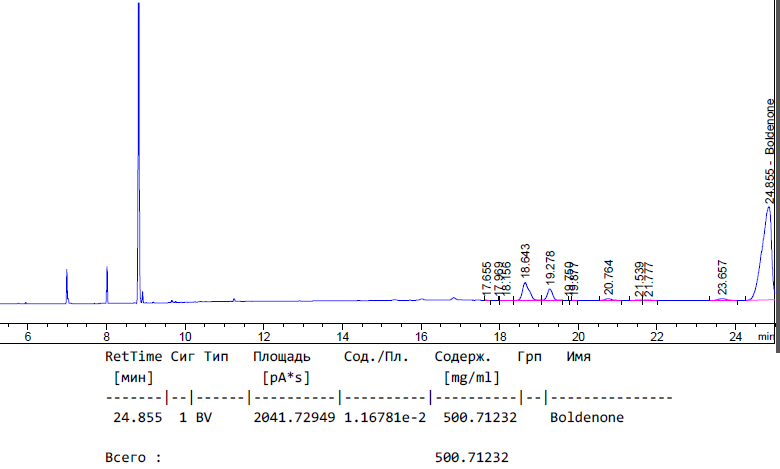Select the 24.855 - Boldenone peak label

point(770,152)
